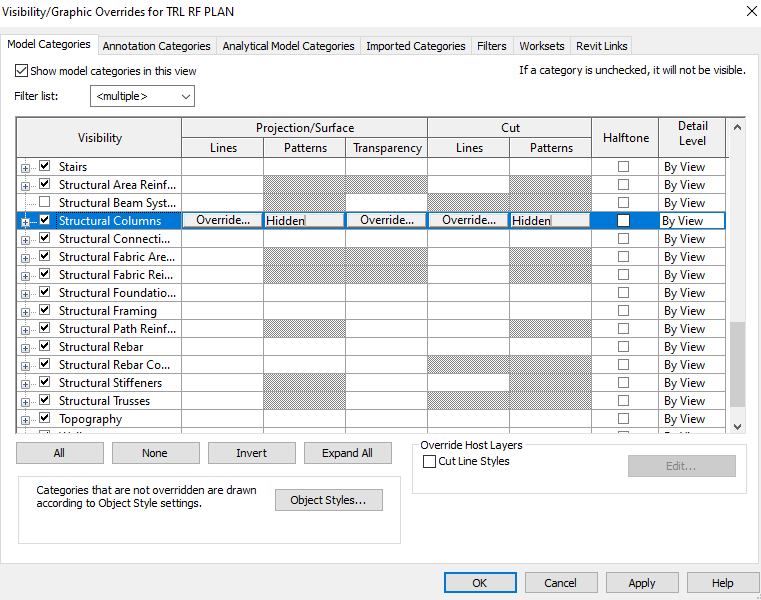Expand Structural Area Reinf... row
The width and height of the screenshot is (761, 600).
click(x=25, y=186)
